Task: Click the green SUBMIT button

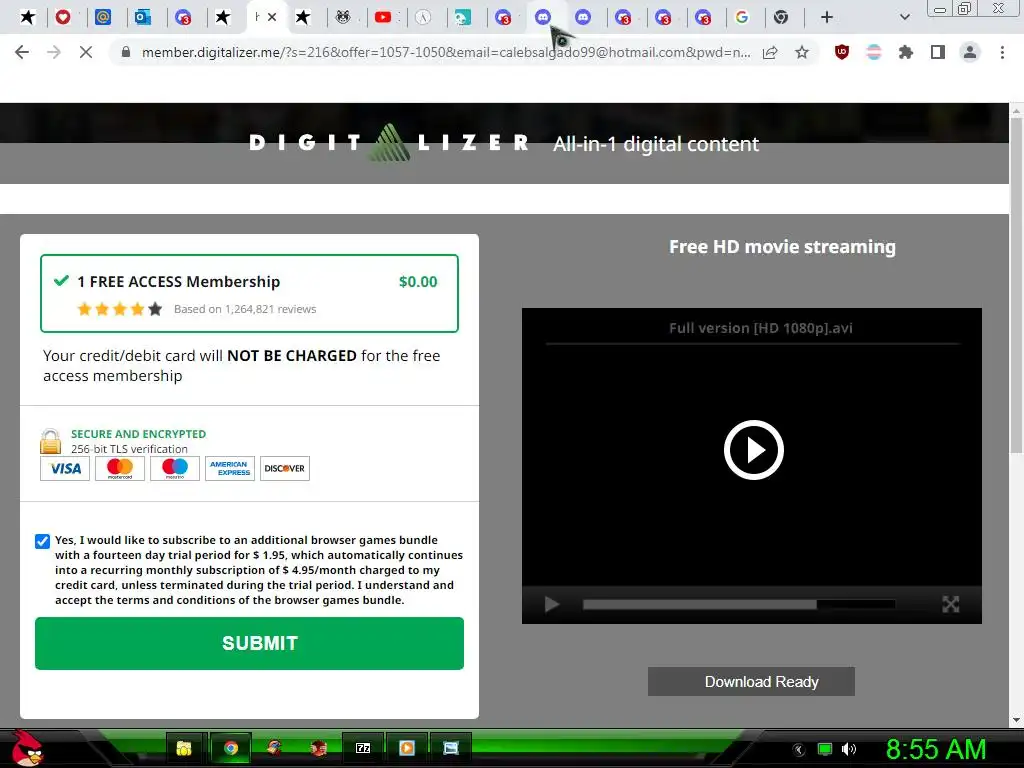Action: pos(249,643)
